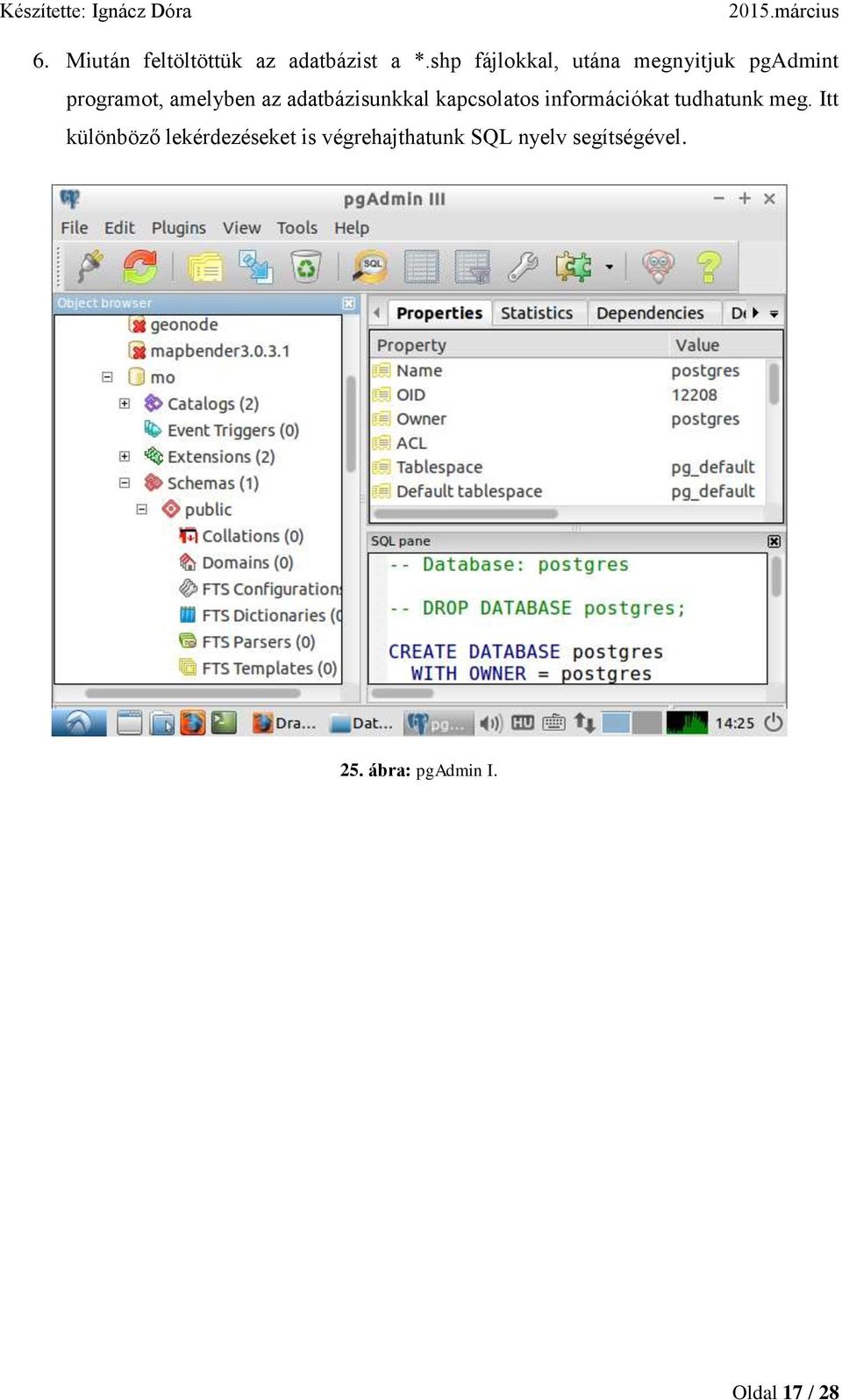The image size is (842, 1400).
Task: Refresh the selected object with the toolbar arrows
Action: coord(140,266)
